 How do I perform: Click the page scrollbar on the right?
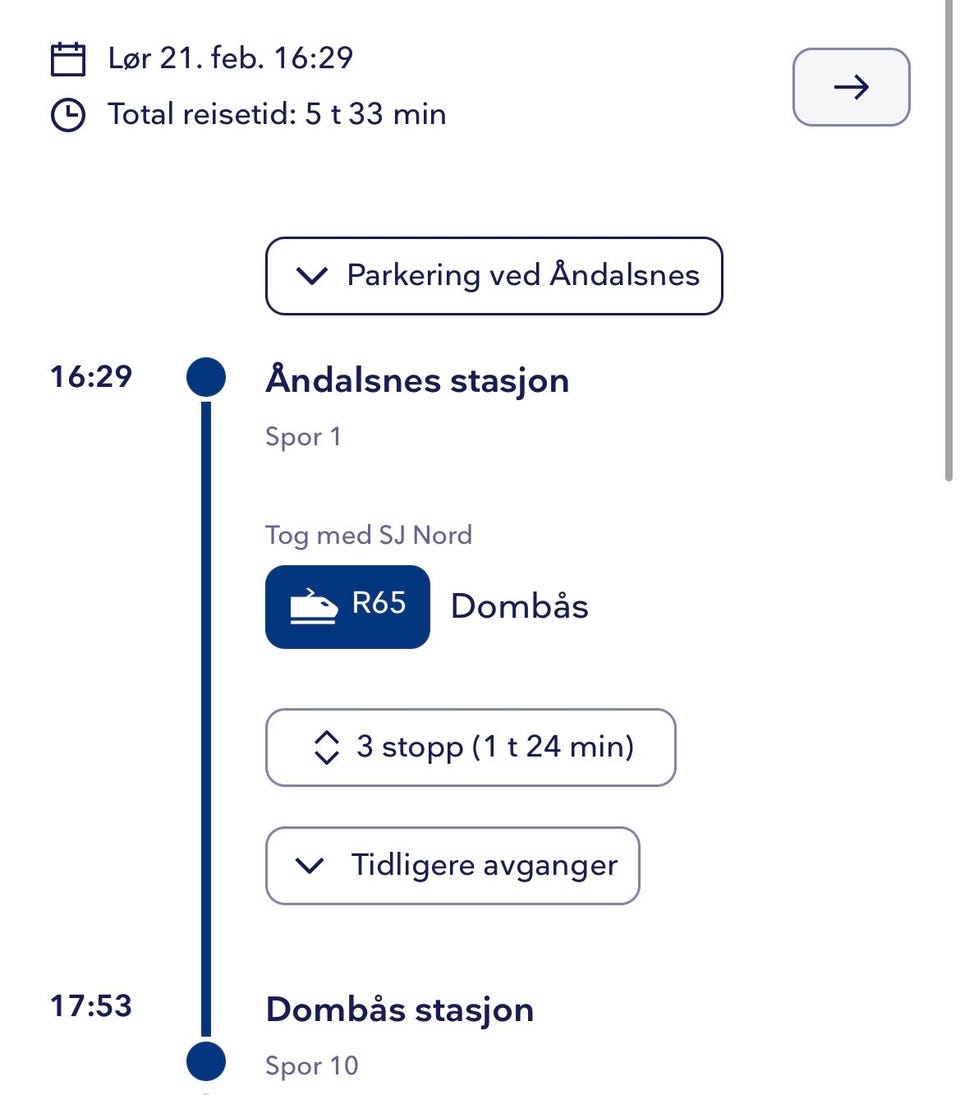click(949, 240)
